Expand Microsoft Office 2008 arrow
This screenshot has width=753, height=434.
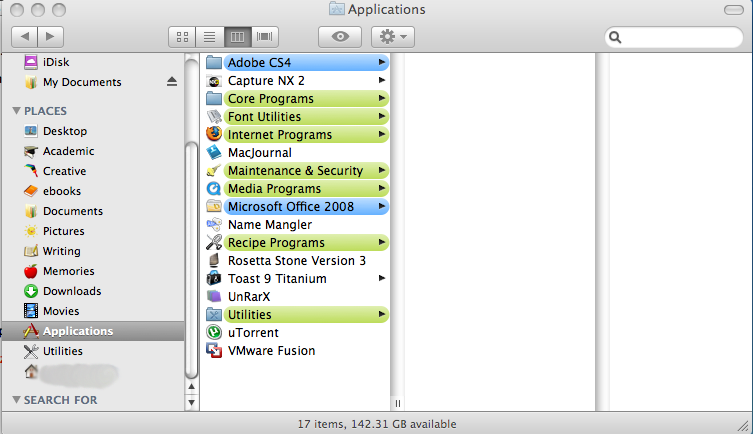[x=382, y=206]
